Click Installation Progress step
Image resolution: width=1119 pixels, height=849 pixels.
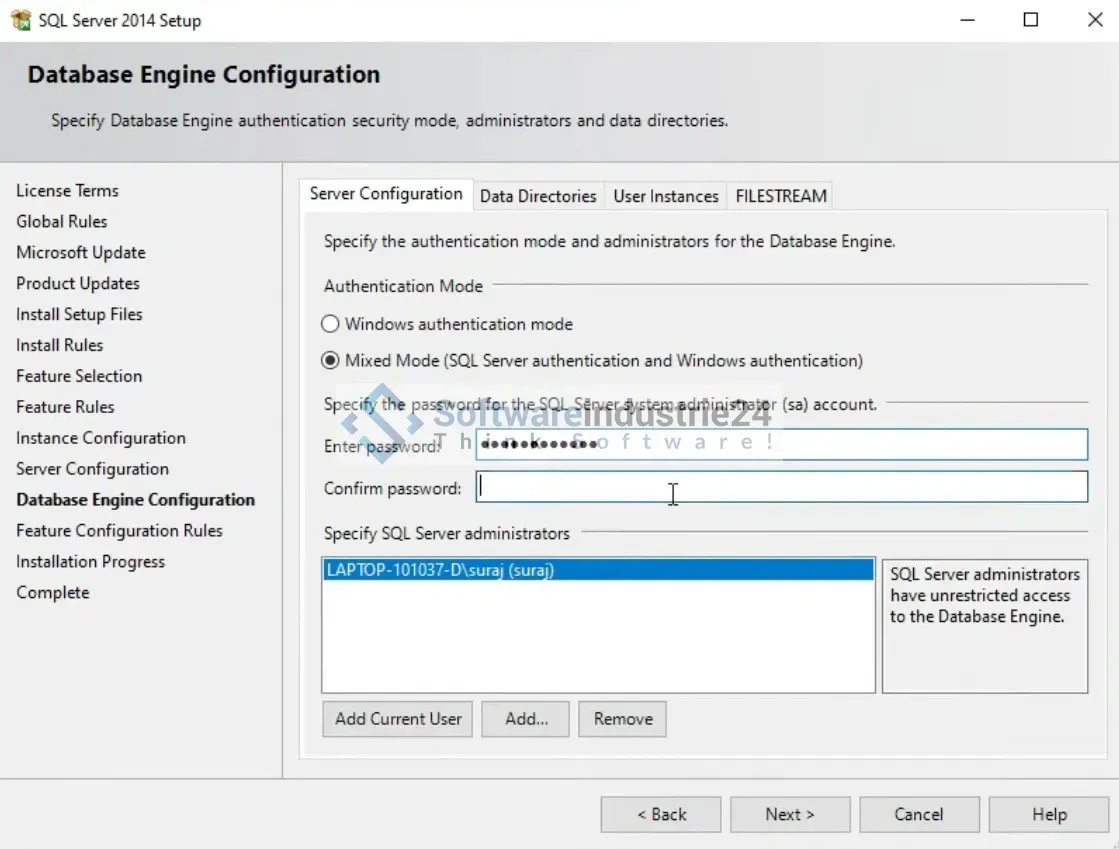pos(90,561)
